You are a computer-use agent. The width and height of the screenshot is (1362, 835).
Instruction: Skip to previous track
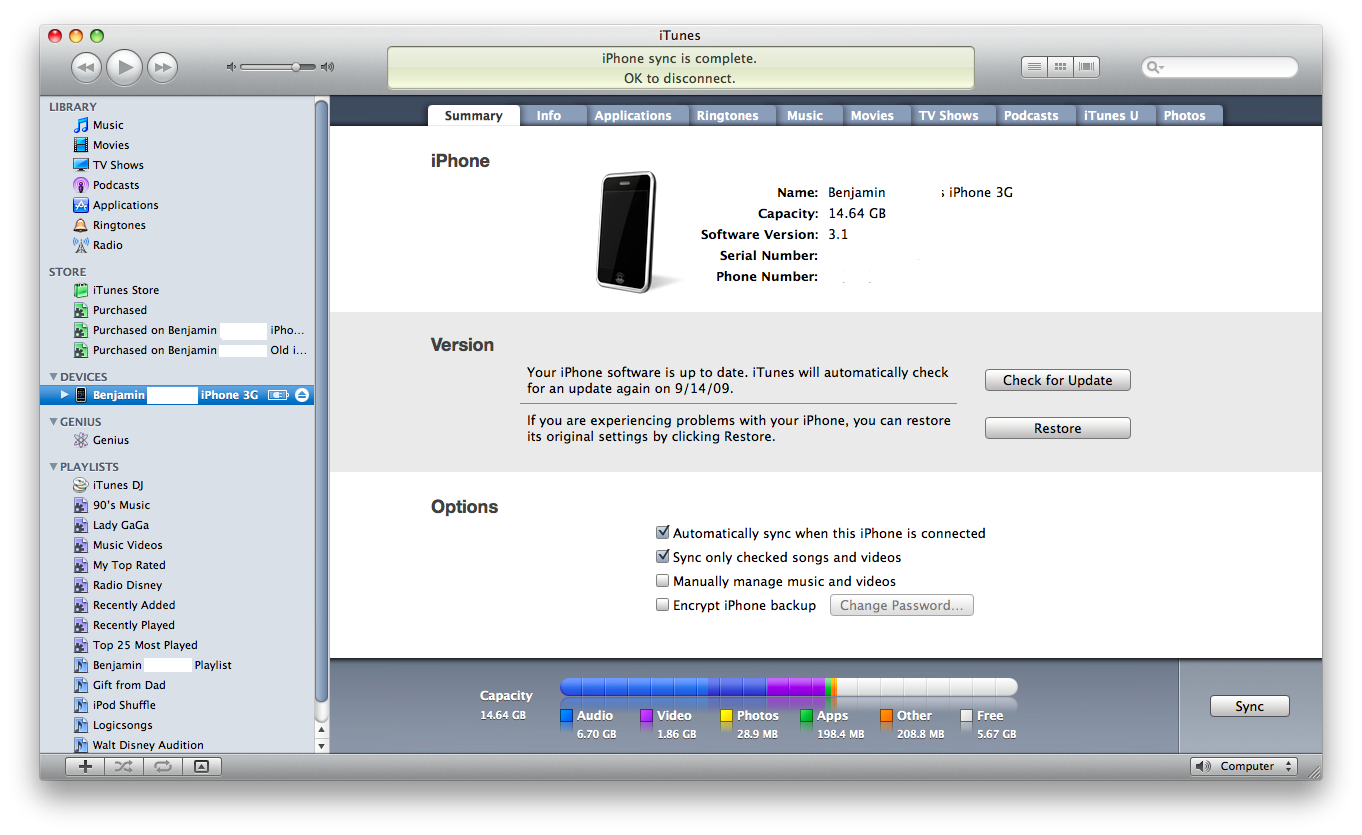(87, 68)
